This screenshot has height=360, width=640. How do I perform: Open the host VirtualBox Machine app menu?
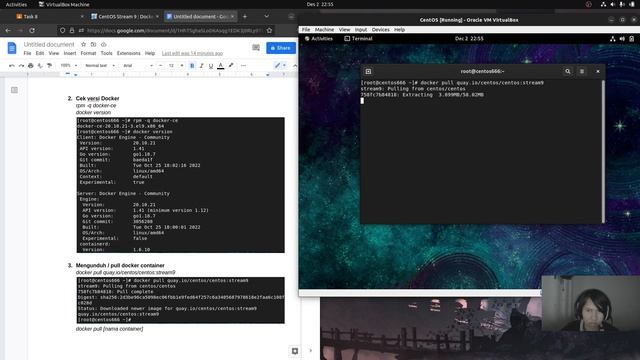click(x=64, y=4)
